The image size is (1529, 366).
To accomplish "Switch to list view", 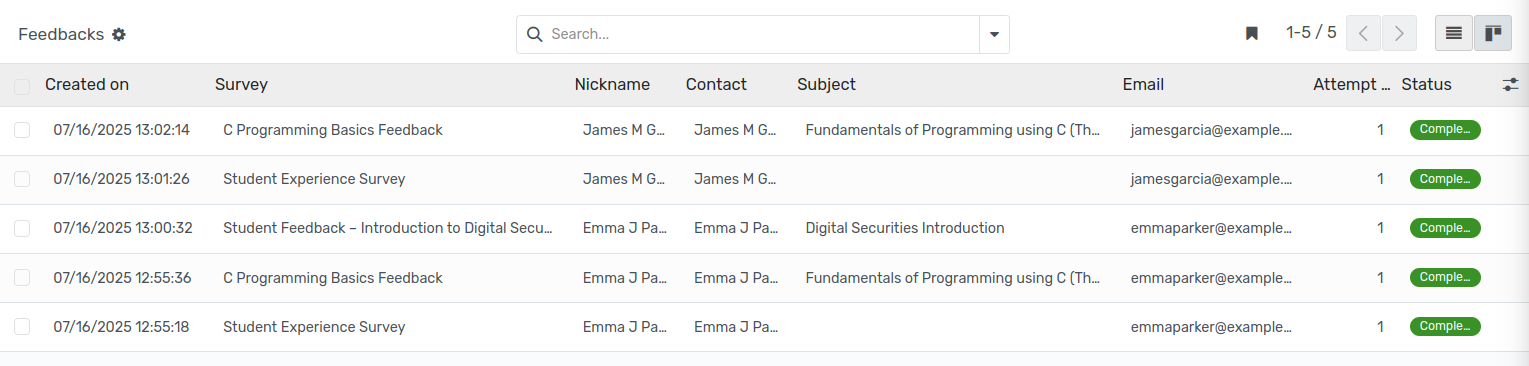I will (x=1454, y=33).
